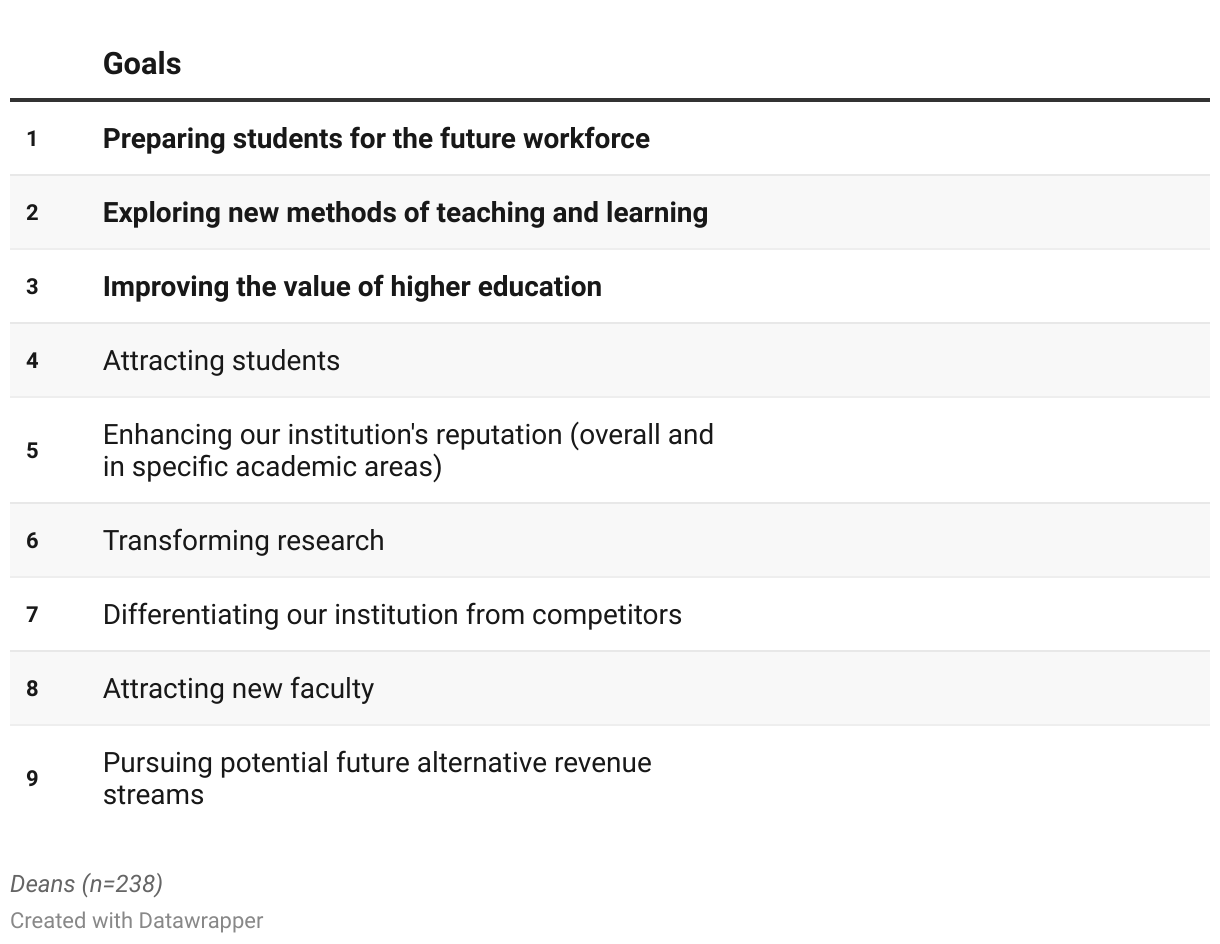Click Improving the value of higher education
The image size is (1220, 944).
(352, 287)
